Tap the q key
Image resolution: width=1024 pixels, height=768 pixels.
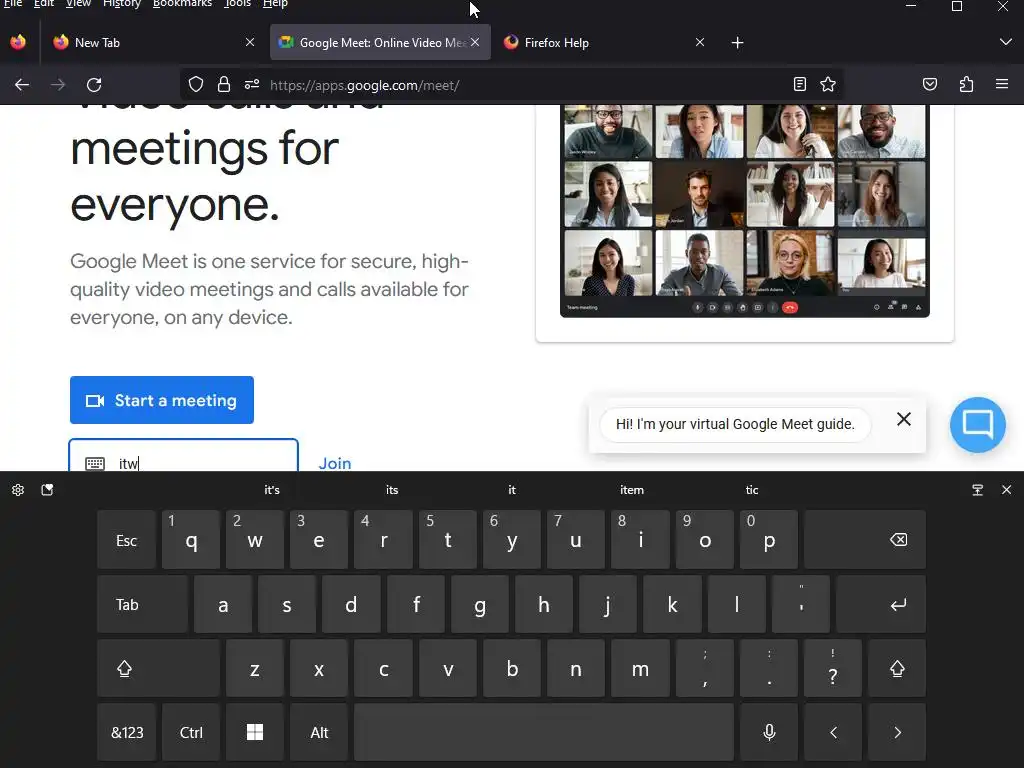coord(191,540)
